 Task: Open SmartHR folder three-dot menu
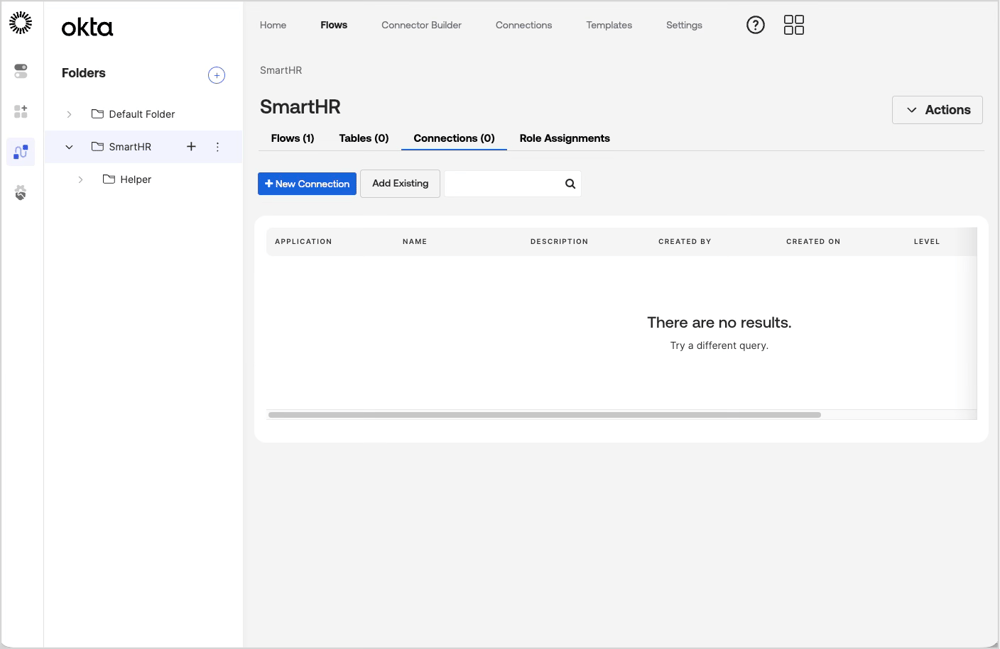(x=217, y=147)
